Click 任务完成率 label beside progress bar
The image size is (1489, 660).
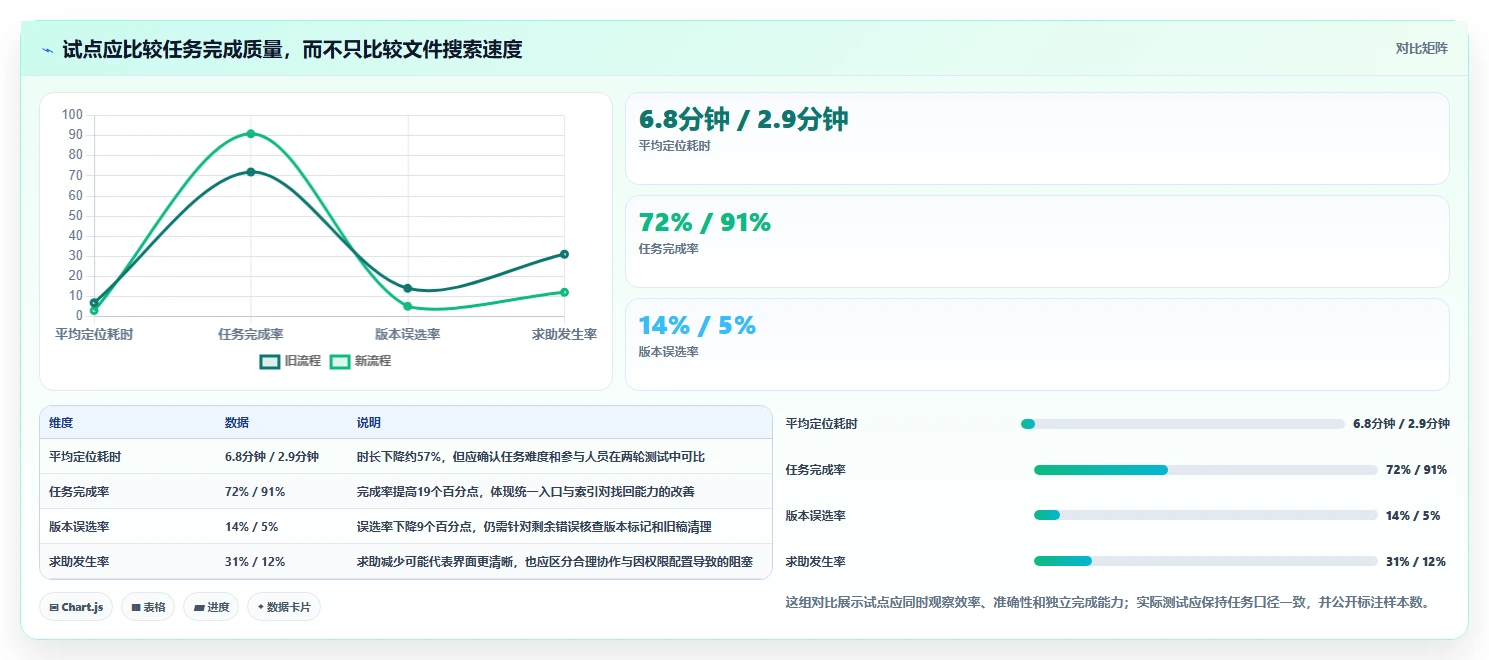pos(816,470)
